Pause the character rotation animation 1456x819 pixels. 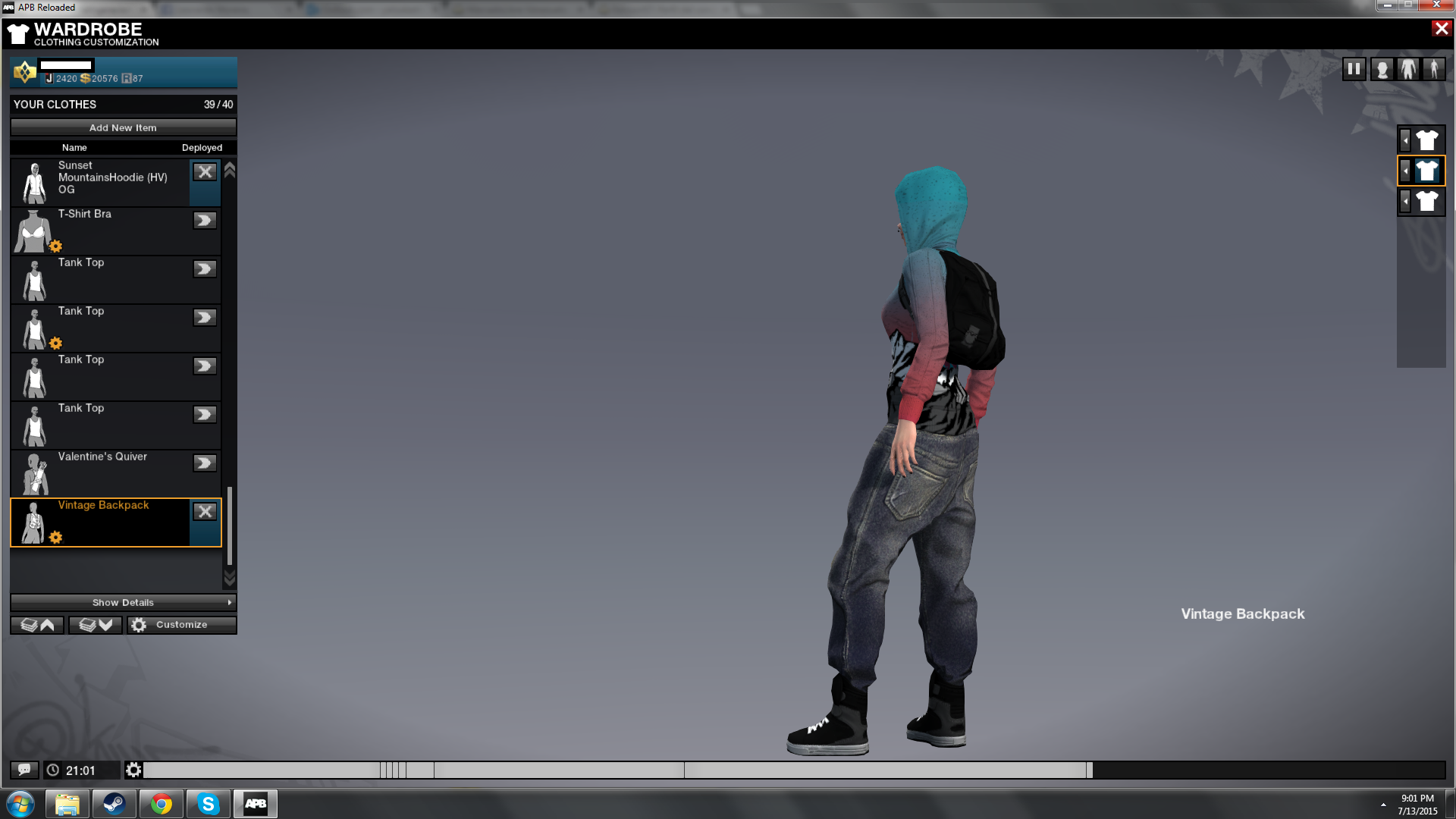pos(1354,69)
